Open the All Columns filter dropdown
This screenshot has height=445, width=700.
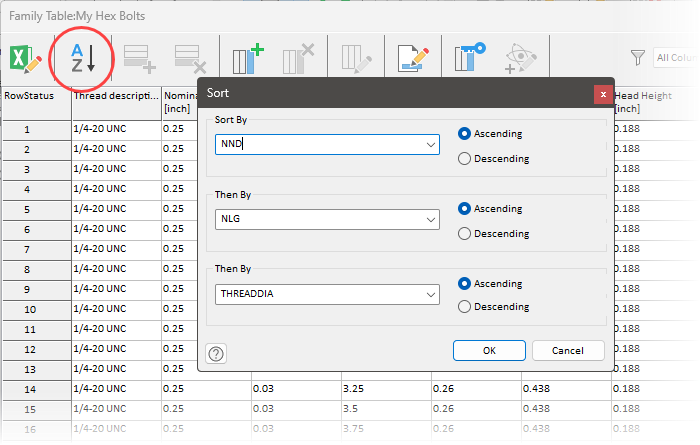click(x=676, y=58)
